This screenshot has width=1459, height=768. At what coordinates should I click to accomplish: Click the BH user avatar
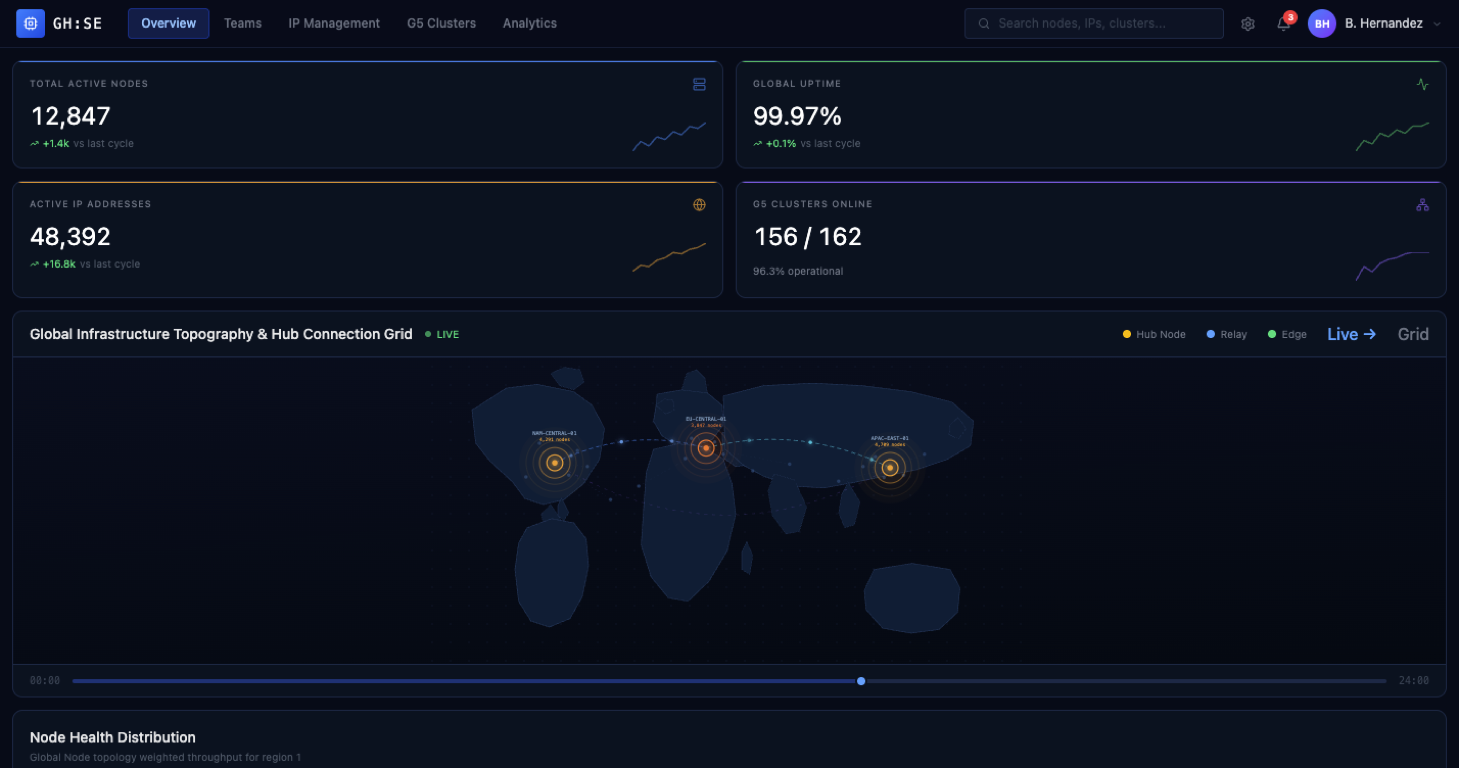pos(1322,24)
